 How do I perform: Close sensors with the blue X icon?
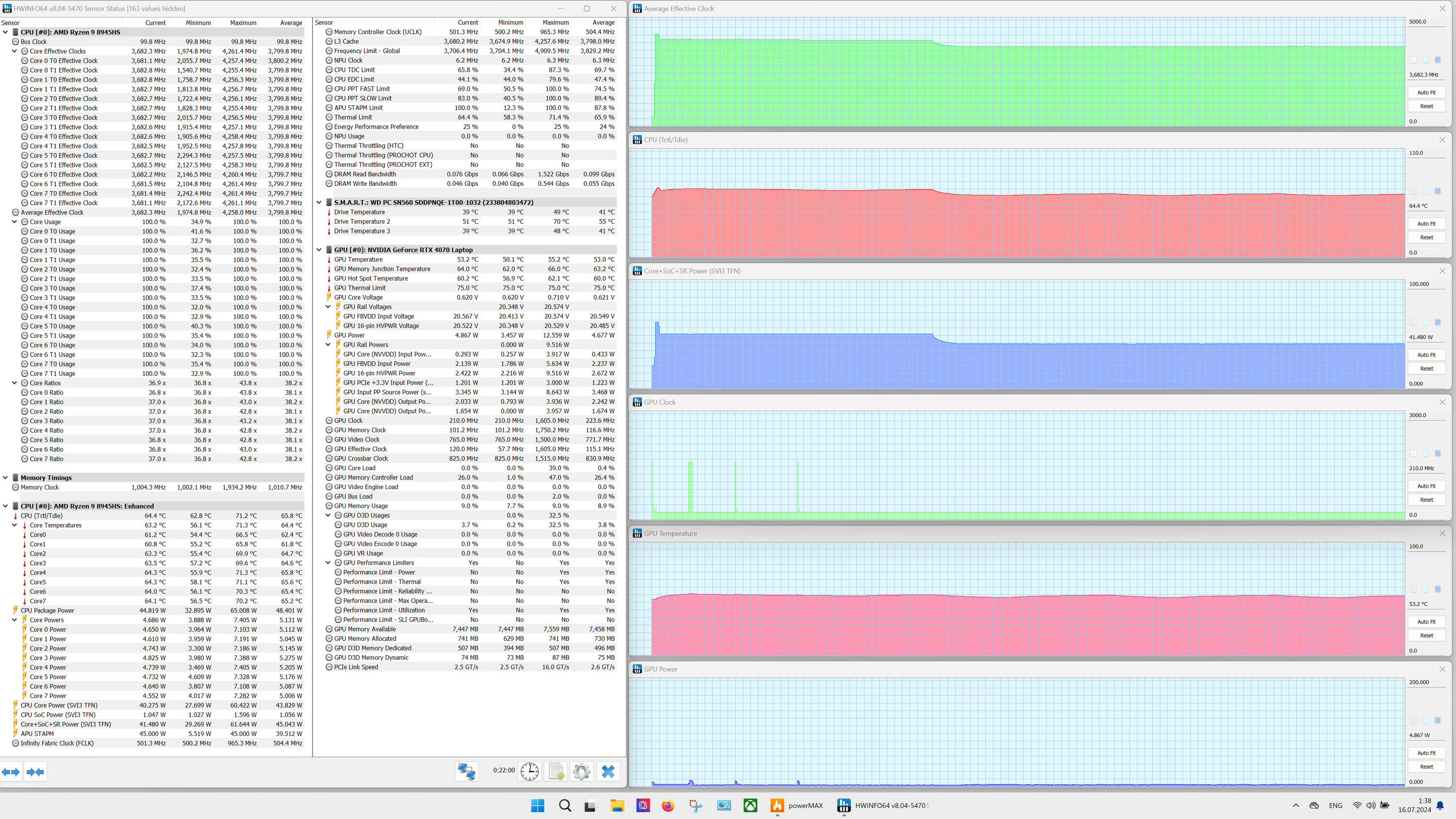tap(608, 771)
